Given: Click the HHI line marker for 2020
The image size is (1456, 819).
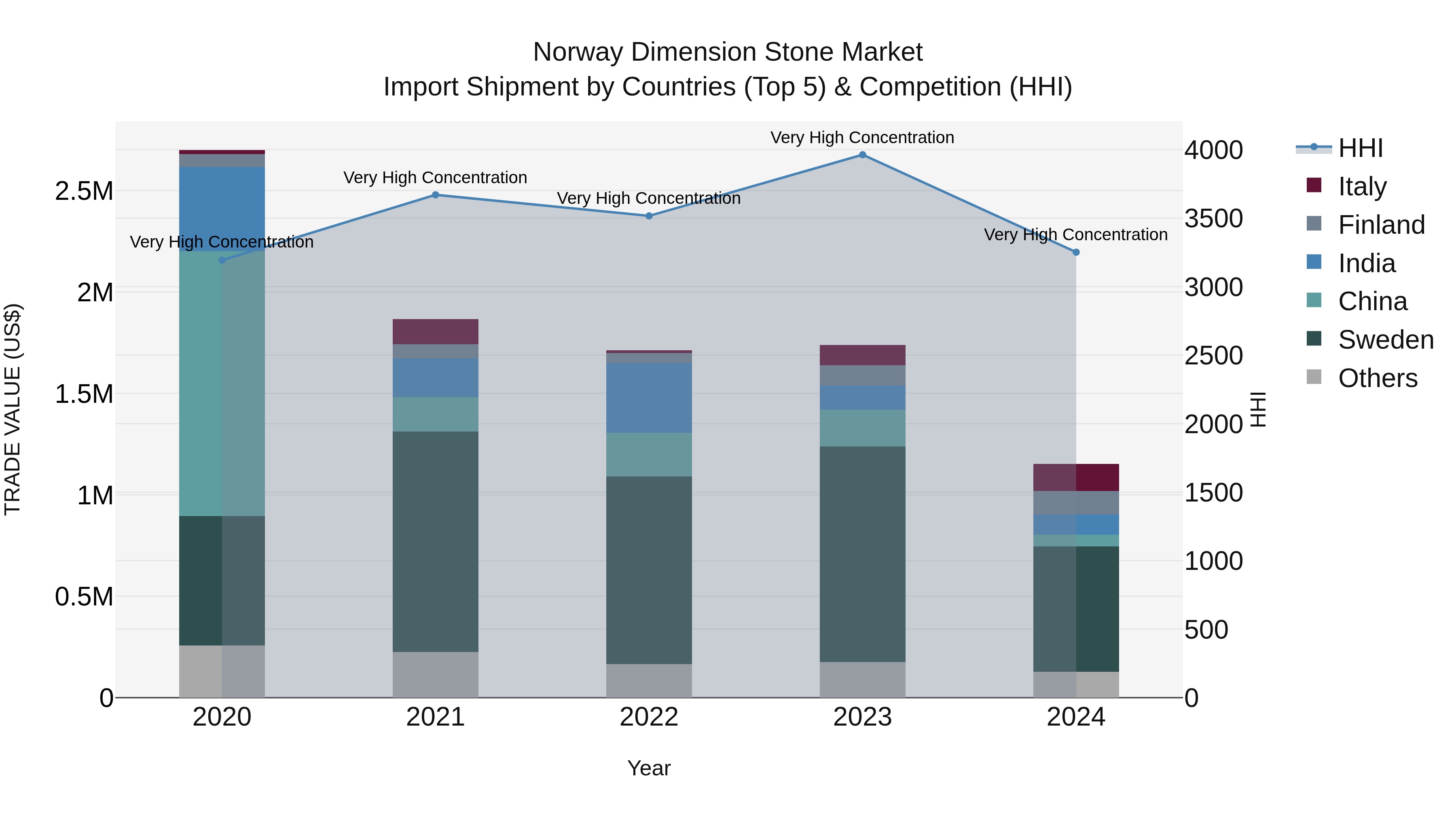Looking at the screenshot, I should pos(222,260).
